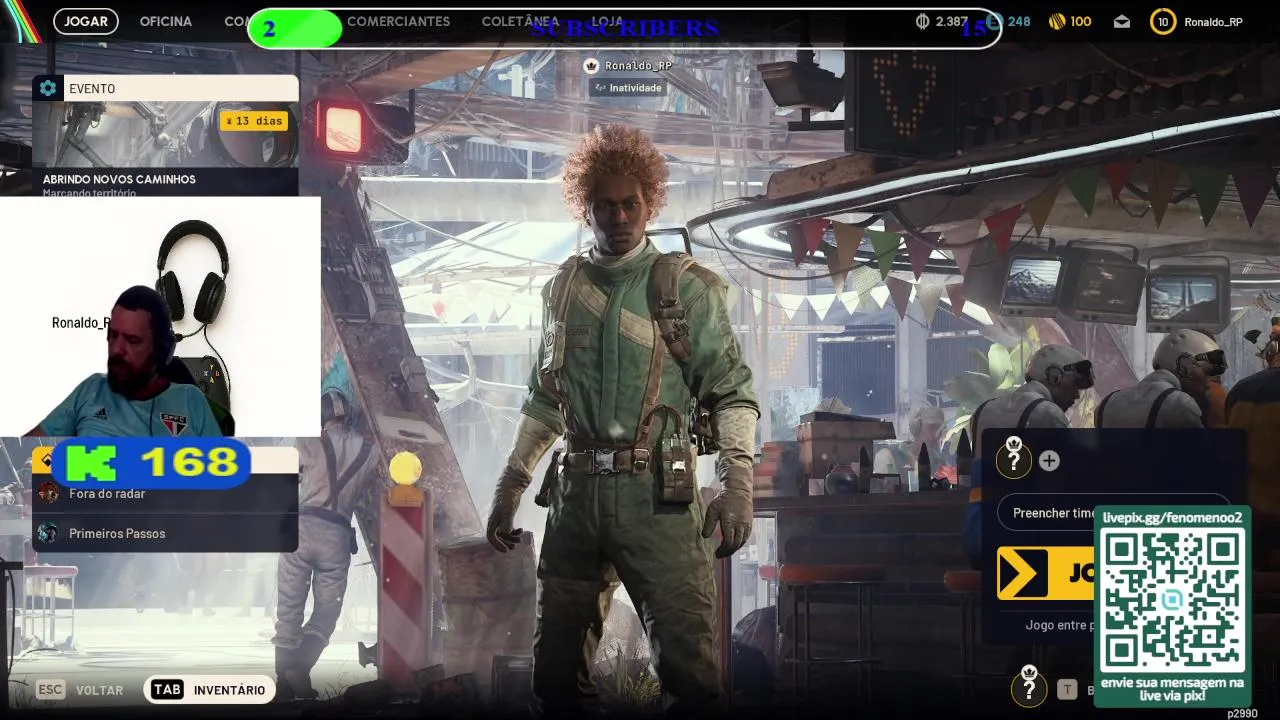Image resolution: width=1280 pixels, height=720 pixels.
Task: Click the Jogo entre plataformas label
Action: click(x=1060, y=625)
